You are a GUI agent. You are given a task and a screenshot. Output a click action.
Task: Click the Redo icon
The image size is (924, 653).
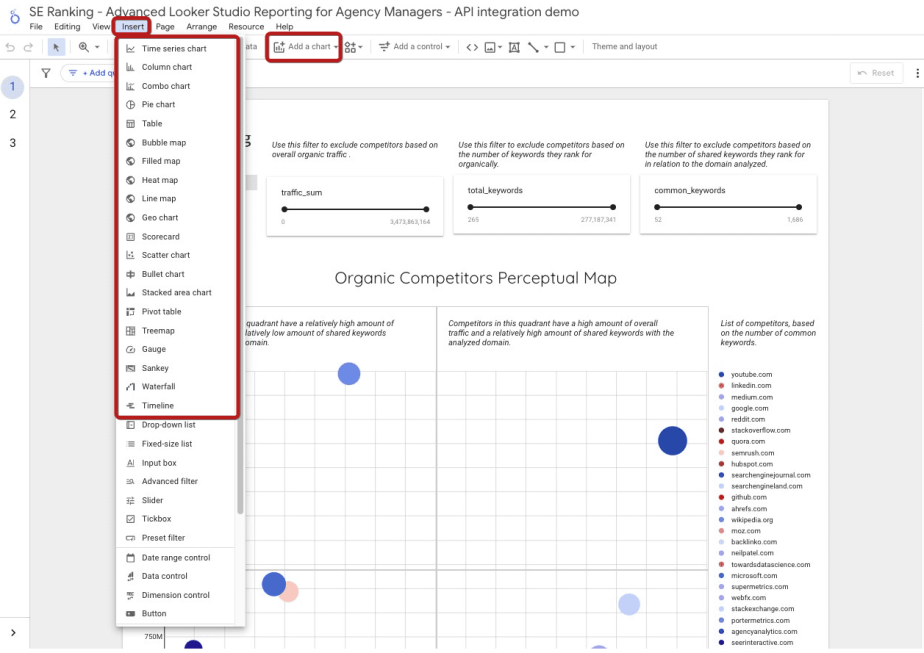pos(27,46)
